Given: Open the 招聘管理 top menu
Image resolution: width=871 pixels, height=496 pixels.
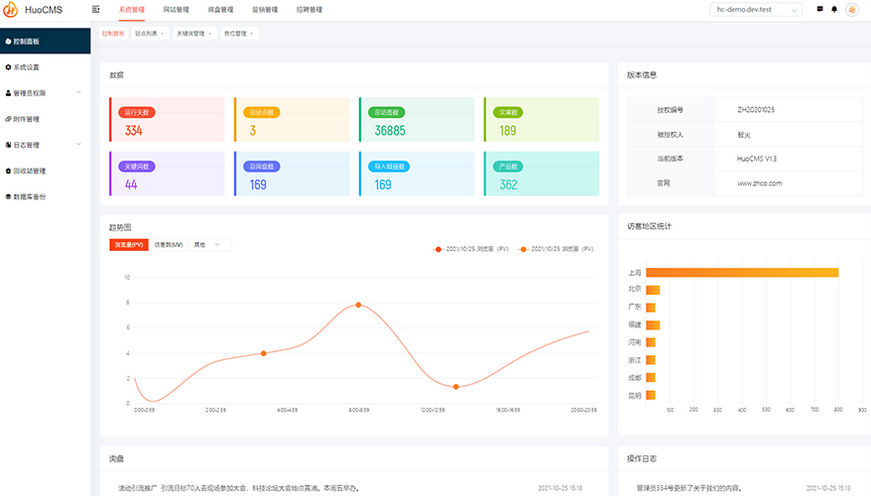Looking at the screenshot, I should click(309, 9).
